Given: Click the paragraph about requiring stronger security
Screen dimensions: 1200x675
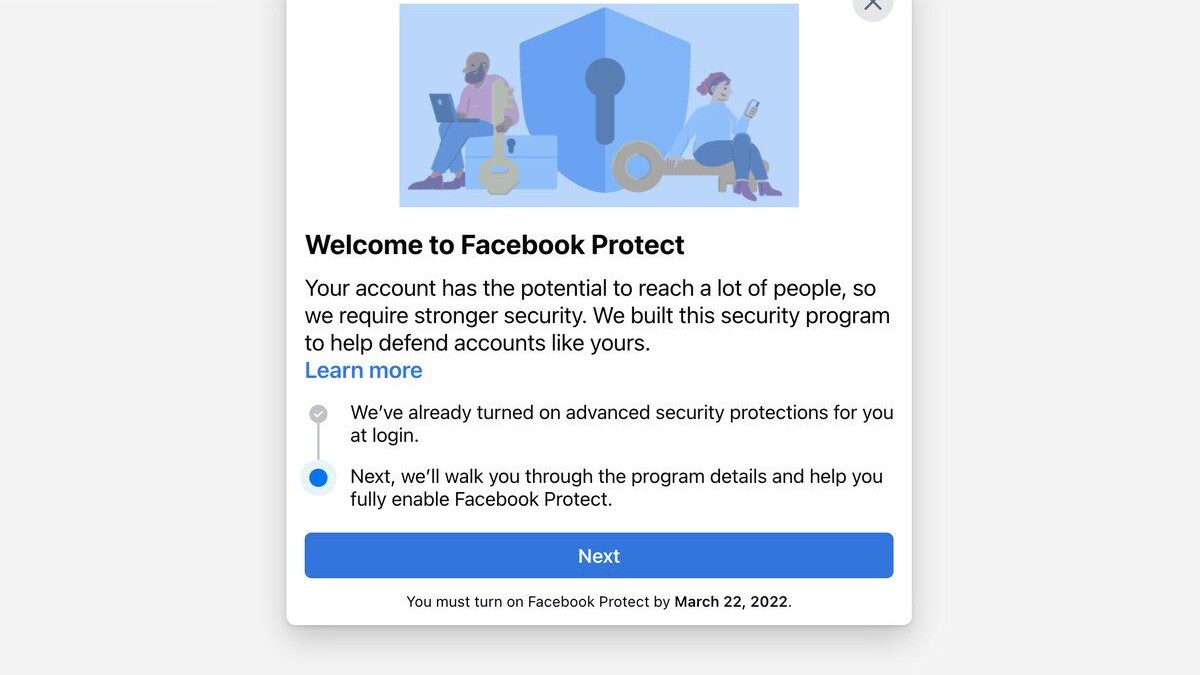Looking at the screenshot, I should pyautogui.click(x=597, y=315).
